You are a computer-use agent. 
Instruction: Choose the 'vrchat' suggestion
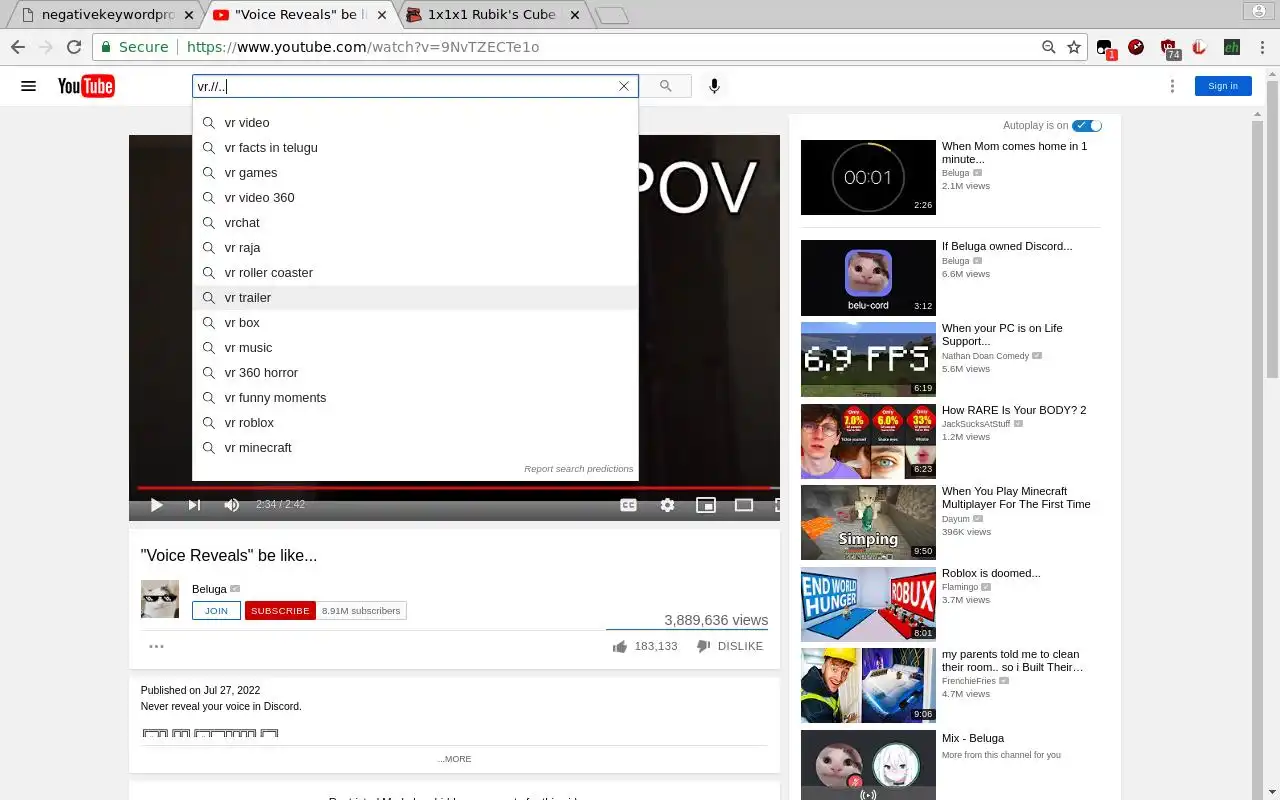[x=415, y=222]
